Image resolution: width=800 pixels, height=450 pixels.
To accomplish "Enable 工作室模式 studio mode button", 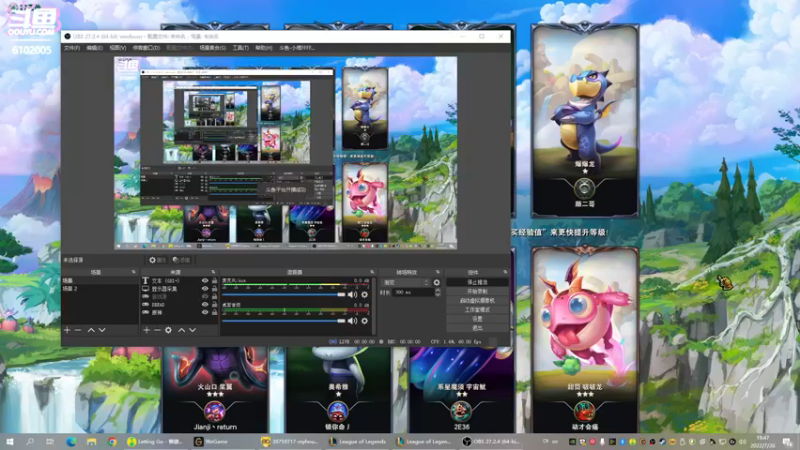I will click(477, 310).
